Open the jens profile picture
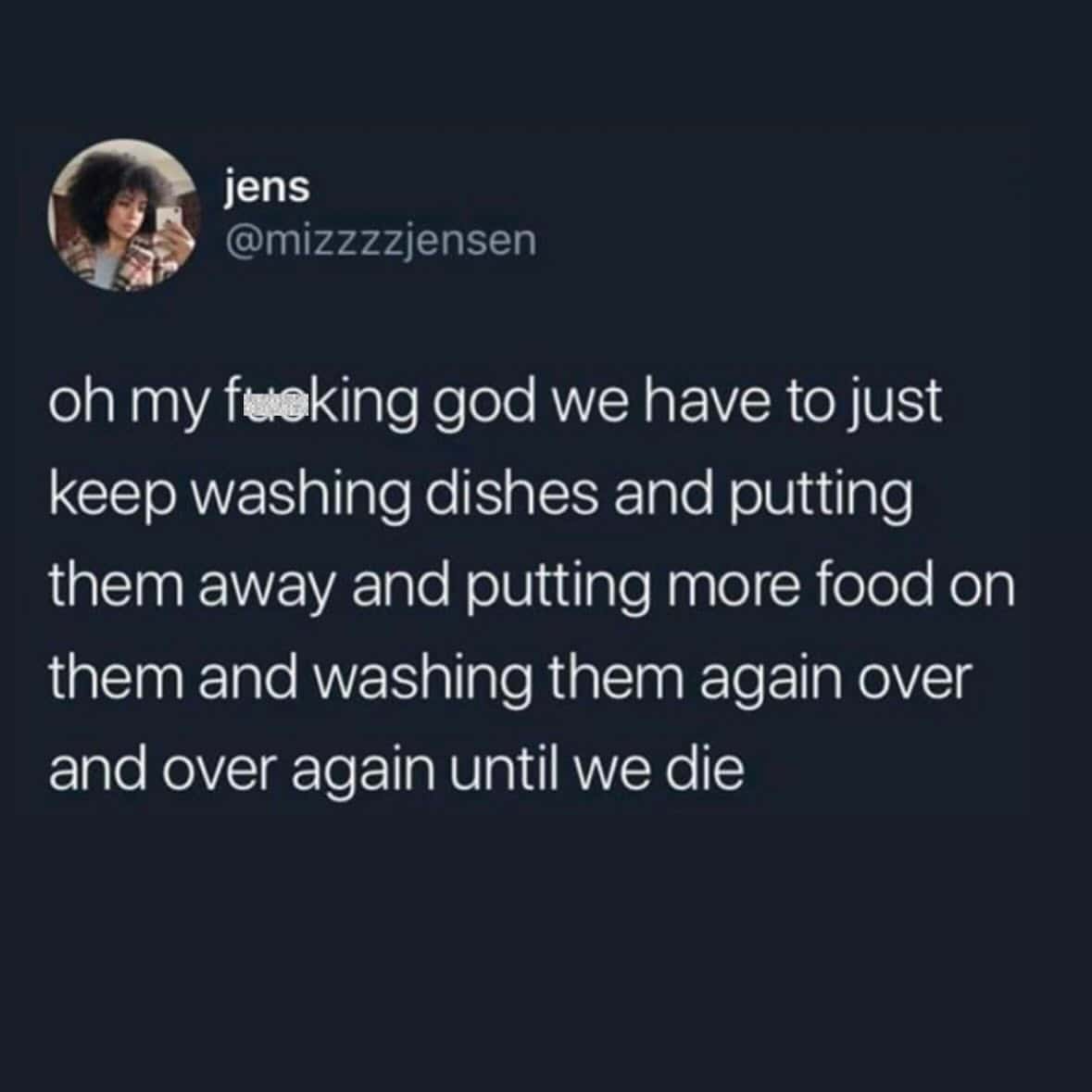 125,215
